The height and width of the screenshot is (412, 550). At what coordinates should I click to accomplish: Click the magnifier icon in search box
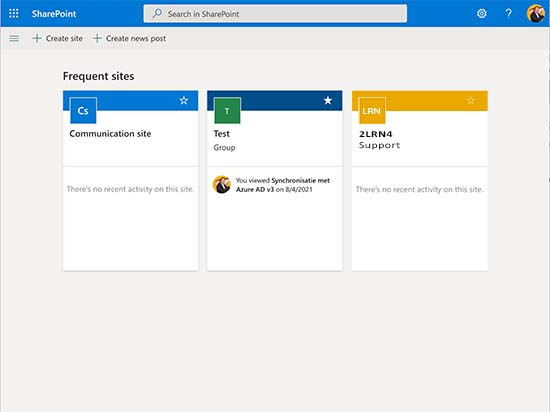pos(157,14)
